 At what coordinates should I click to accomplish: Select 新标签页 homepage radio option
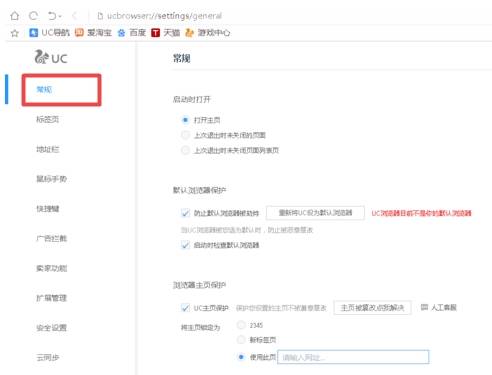241,340
